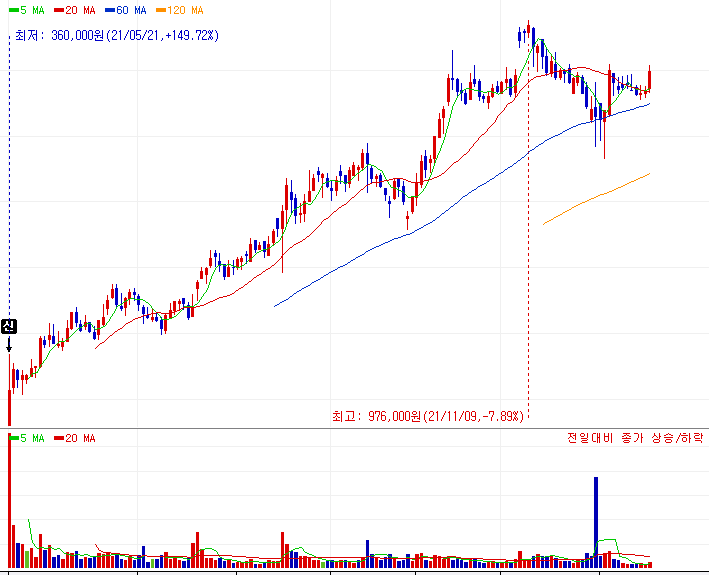The height and width of the screenshot is (575, 709).
Task: Click the blue dashed low-price vertical line
Action: [x=9, y=176]
